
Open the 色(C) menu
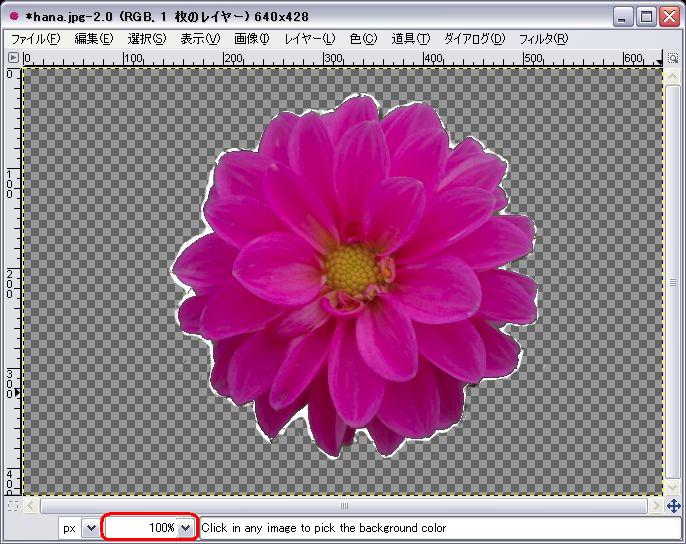pos(363,39)
